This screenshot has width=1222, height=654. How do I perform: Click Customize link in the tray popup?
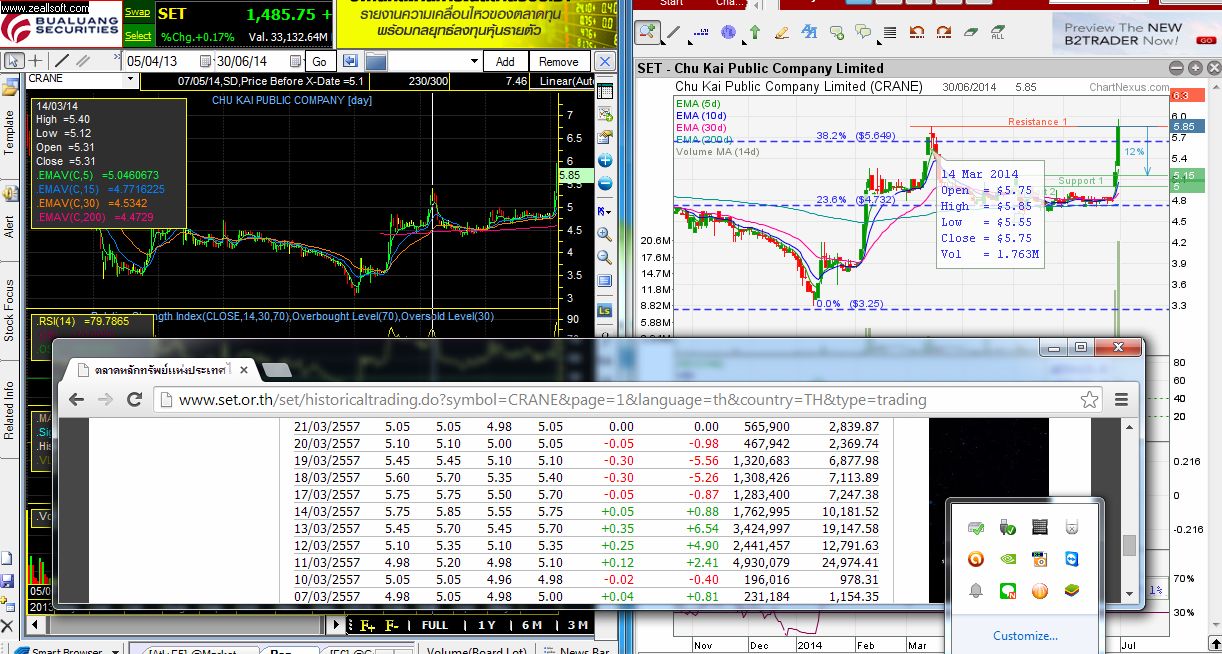click(x=1025, y=635)
